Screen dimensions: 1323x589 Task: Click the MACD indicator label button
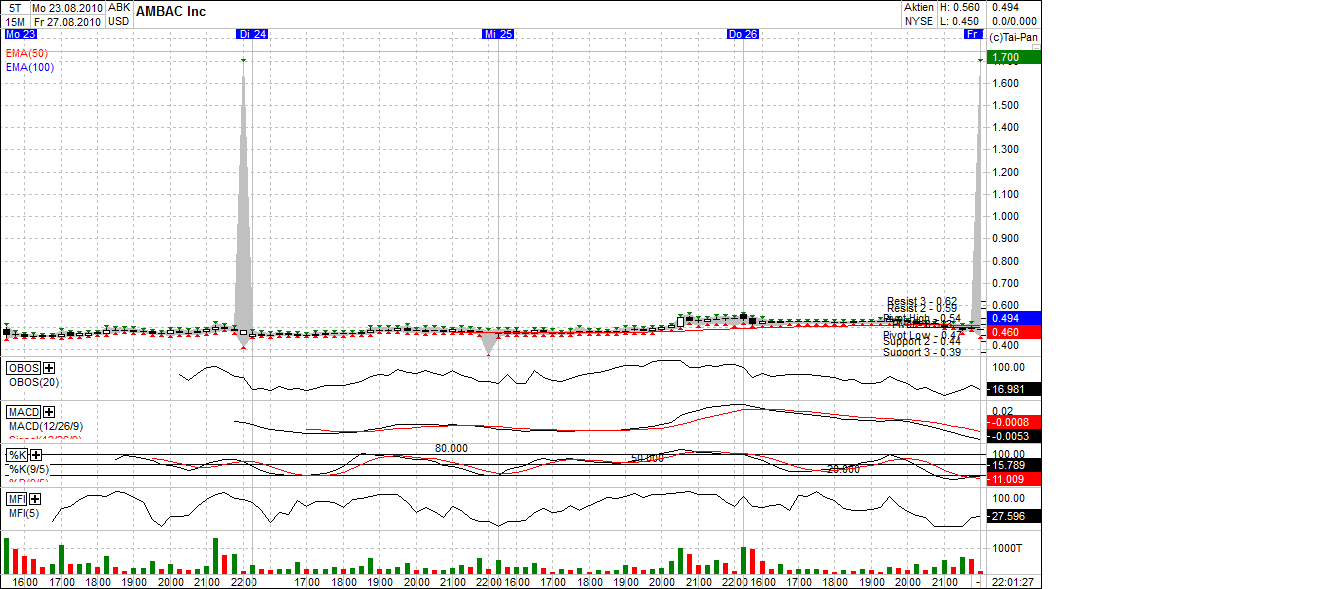[24, 412]
